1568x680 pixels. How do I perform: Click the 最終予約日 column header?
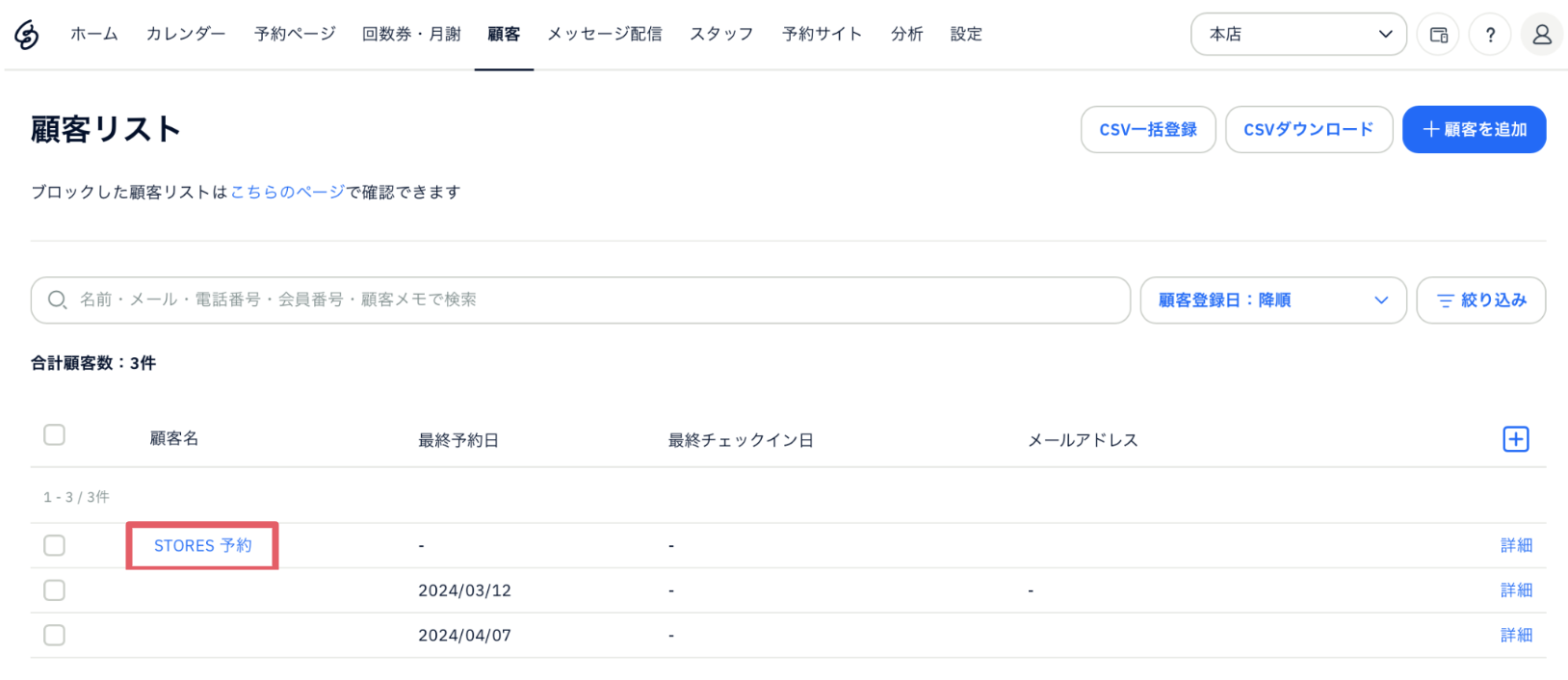[x=458, y=440]
